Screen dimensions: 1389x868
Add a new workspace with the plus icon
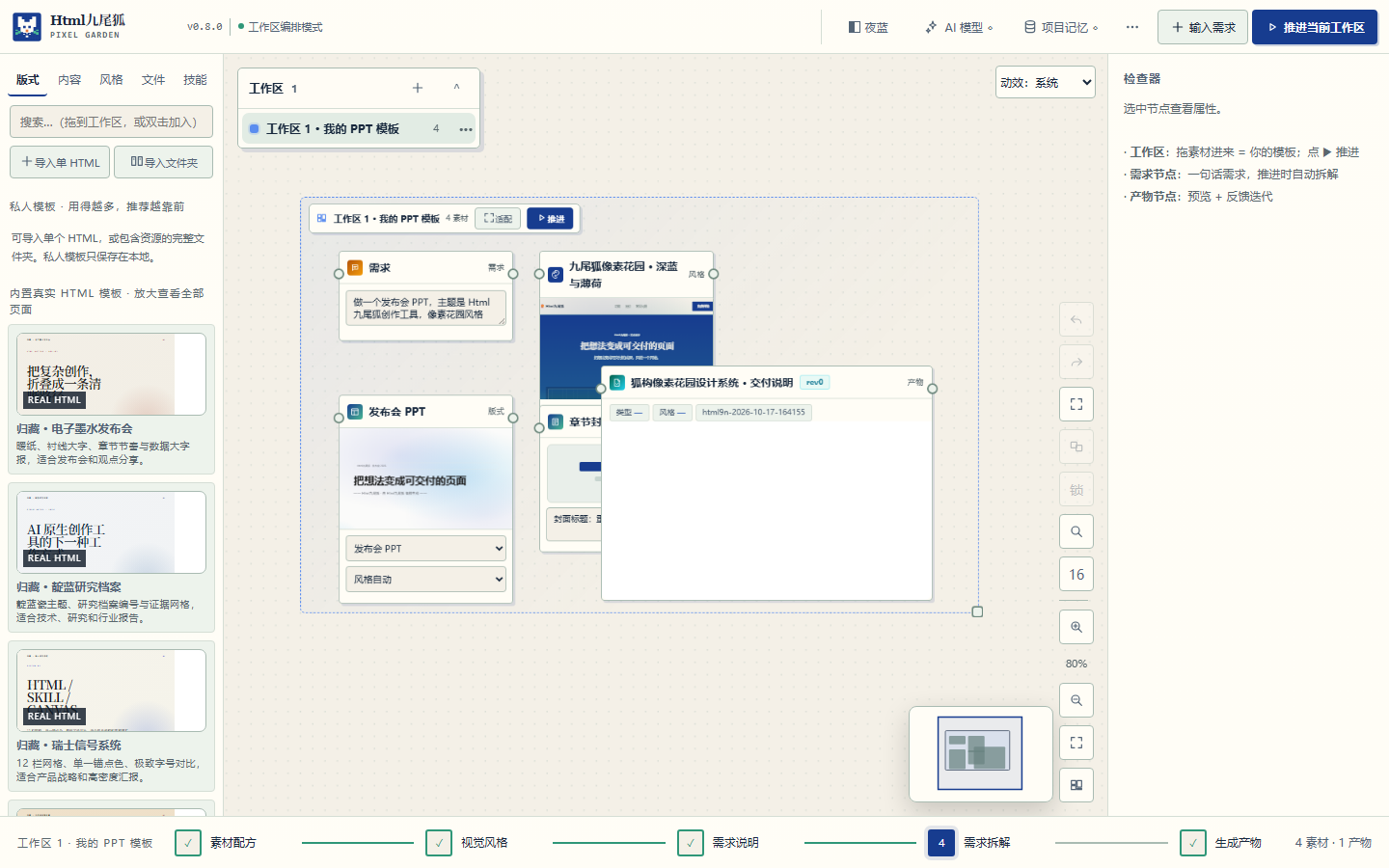tap(418, 88)
